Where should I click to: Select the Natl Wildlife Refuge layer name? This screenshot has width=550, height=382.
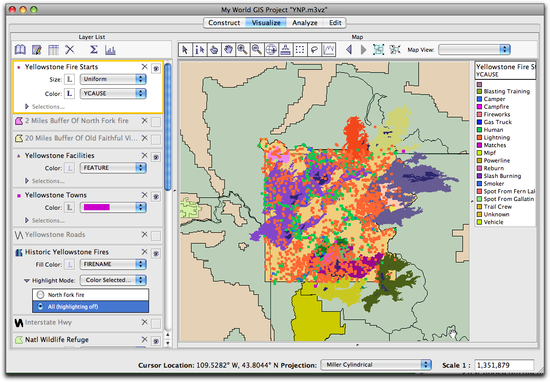pos(57,340)
